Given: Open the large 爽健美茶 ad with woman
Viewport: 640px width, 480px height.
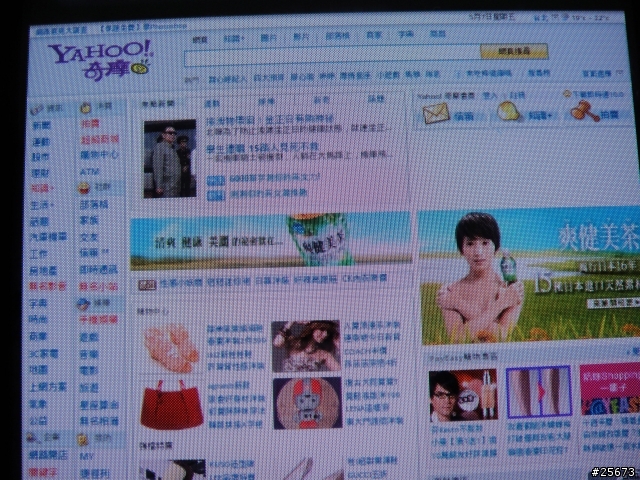Looking at the screenshot, I should coord(530,277).
